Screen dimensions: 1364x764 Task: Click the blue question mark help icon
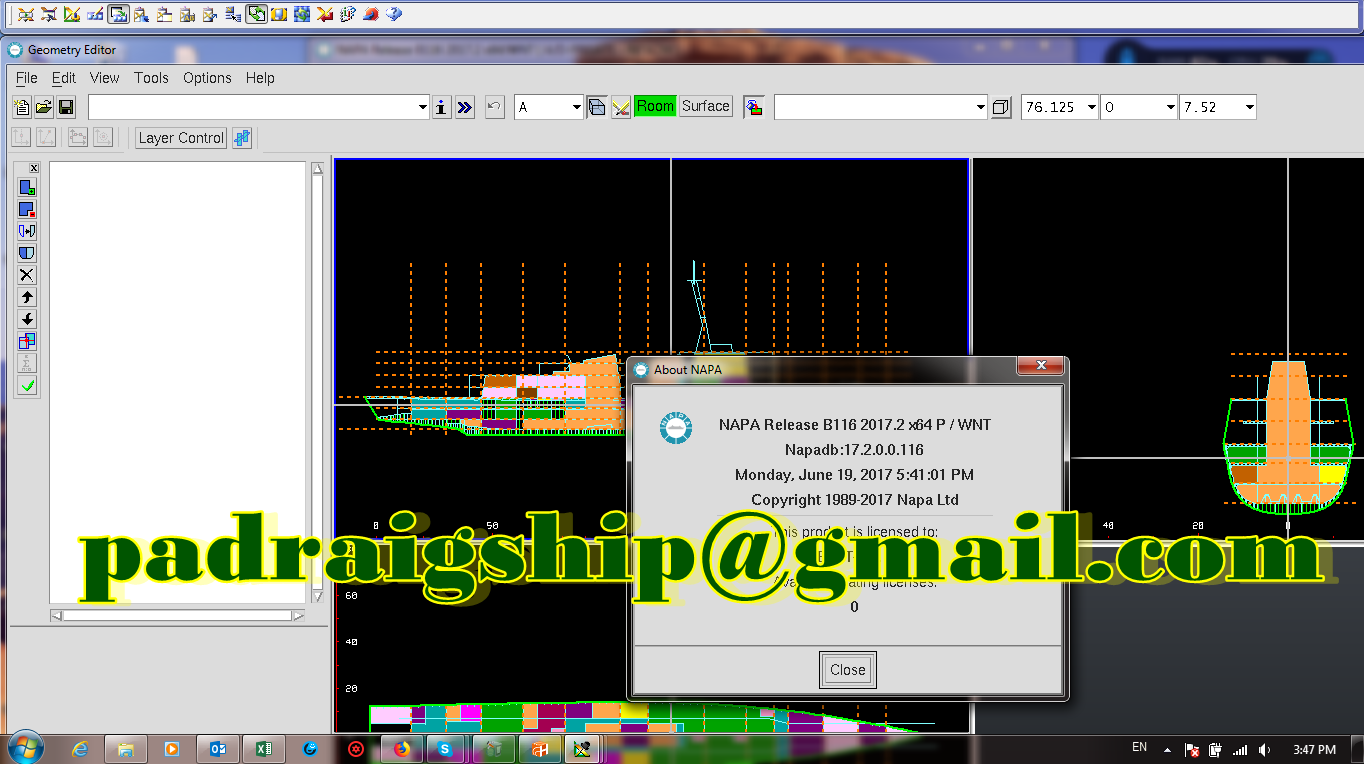tap(394, 14)
